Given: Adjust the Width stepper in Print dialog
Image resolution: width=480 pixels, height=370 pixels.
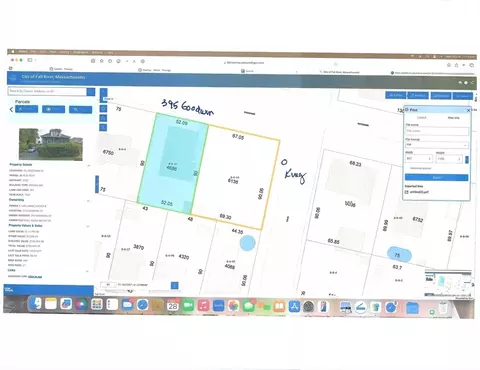Looking at the screenshot, I should click(x=429, y=159).
